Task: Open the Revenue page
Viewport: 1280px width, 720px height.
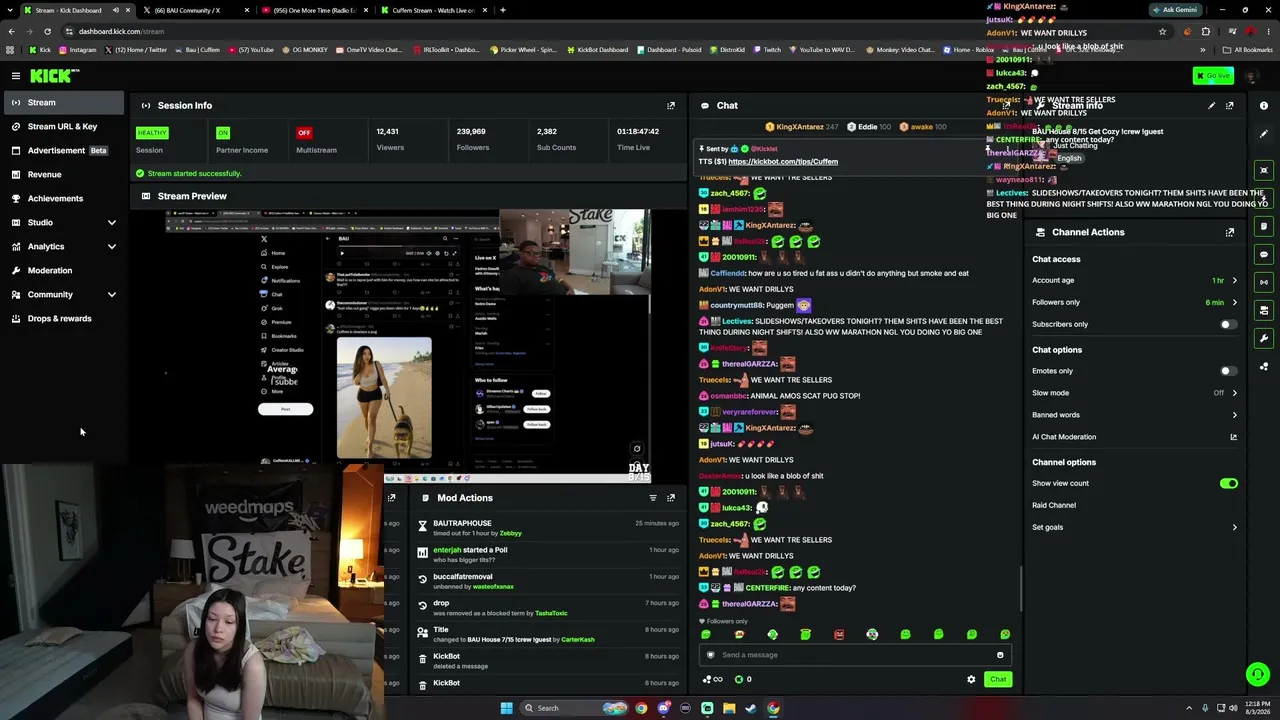Action: [64, 174]
